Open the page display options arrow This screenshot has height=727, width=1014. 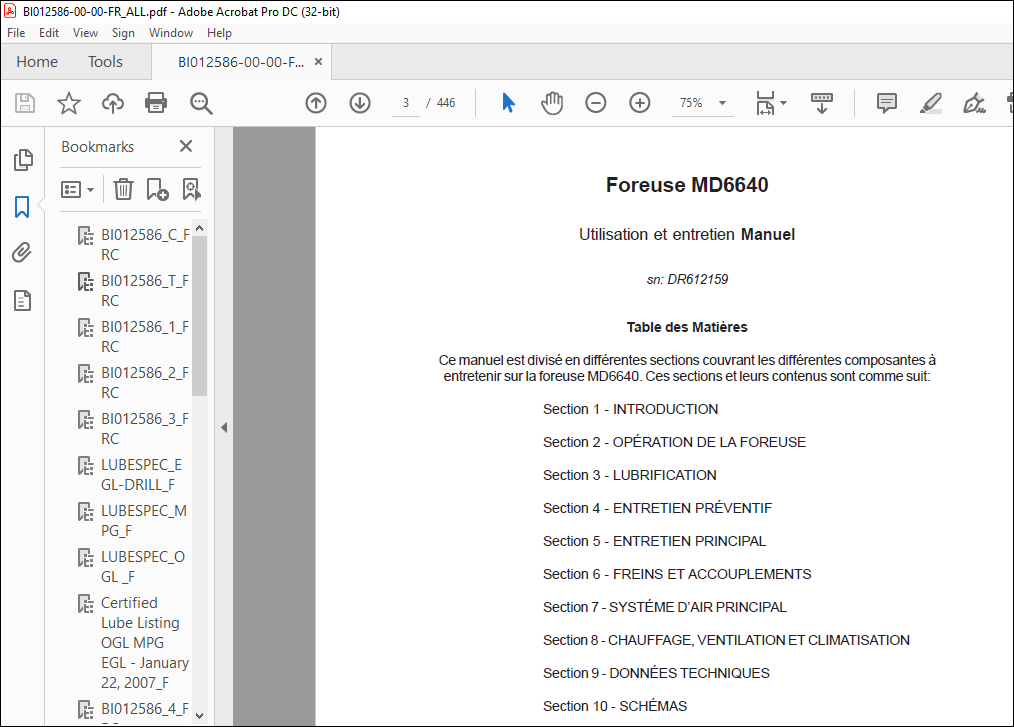pyautogui.click(x=783, y=103)
